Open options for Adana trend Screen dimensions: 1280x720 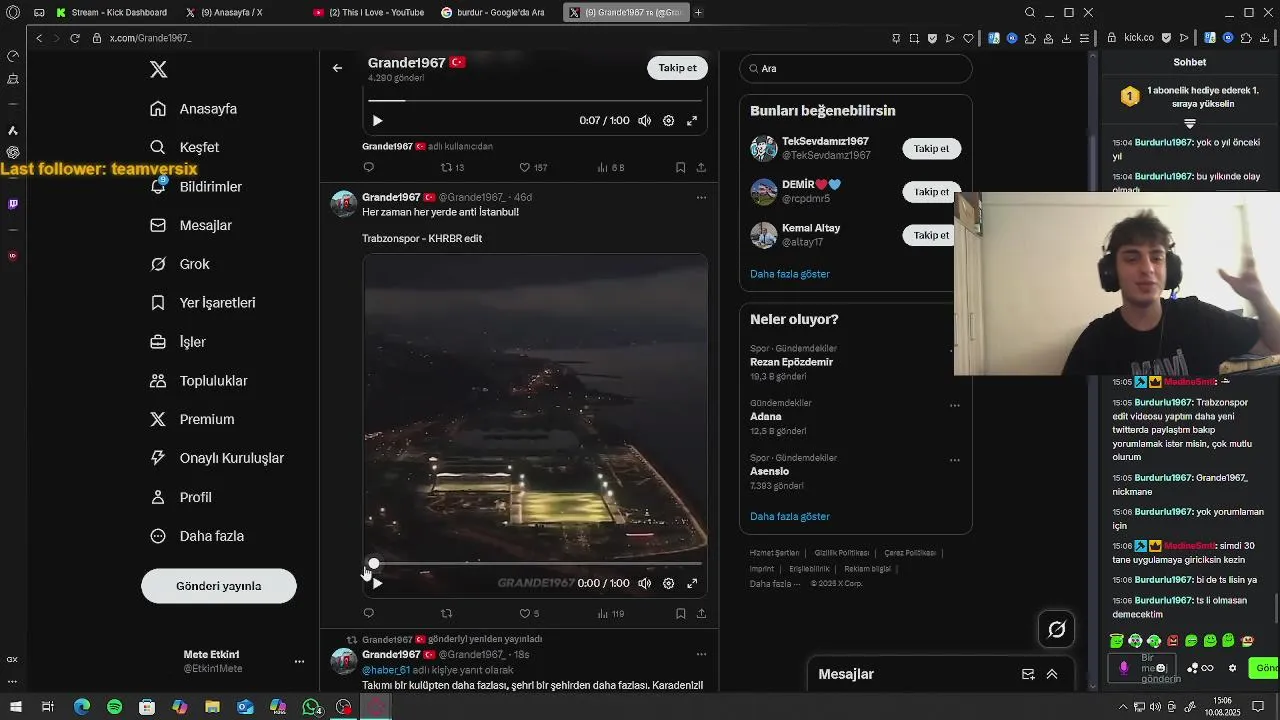(954, 405)
